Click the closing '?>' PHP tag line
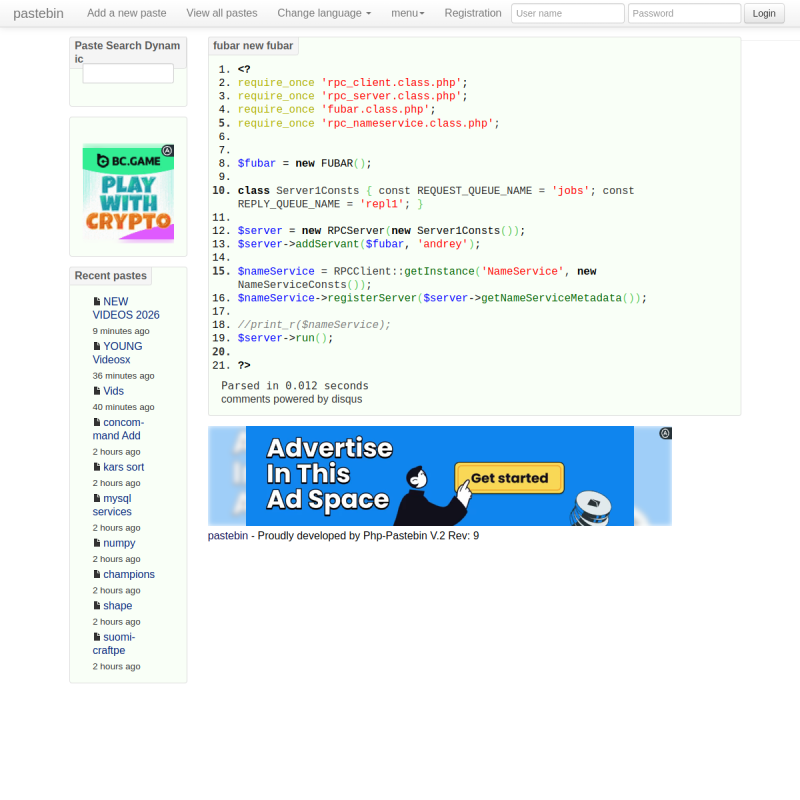 244,365
